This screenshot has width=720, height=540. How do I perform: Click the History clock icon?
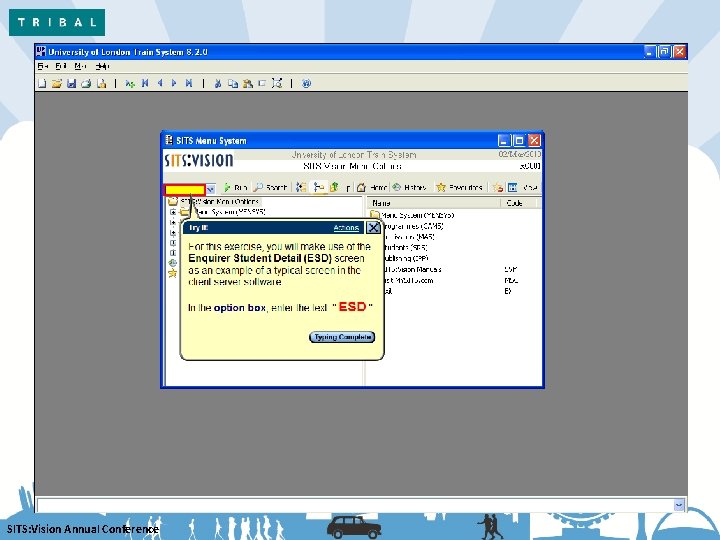click(x=397, y=187)
